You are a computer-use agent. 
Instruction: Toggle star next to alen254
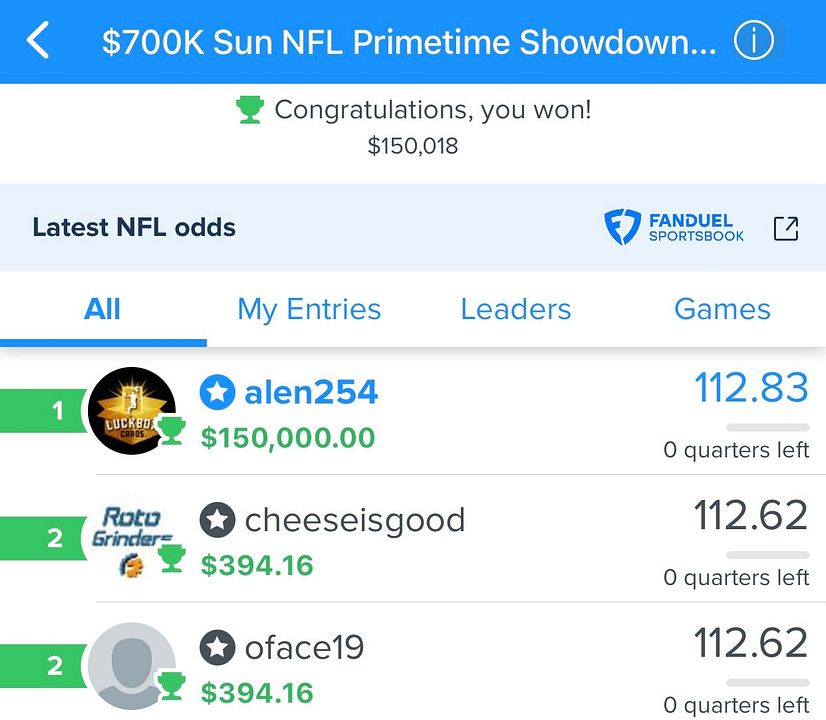point(217,392)
